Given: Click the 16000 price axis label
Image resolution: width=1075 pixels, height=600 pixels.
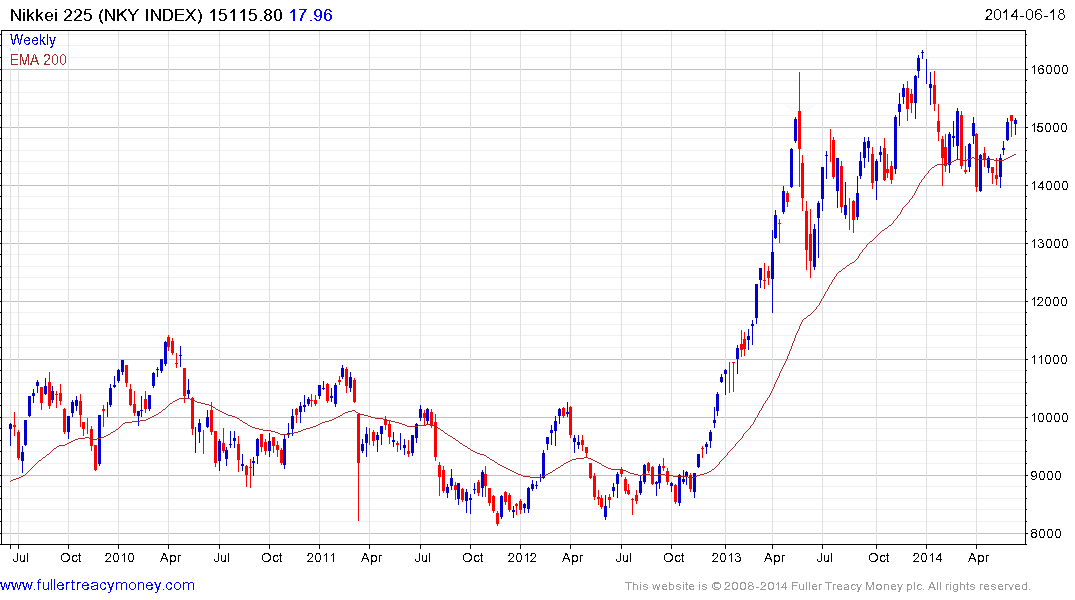Looking at the screenshot, I should [x=1049, y=69].
